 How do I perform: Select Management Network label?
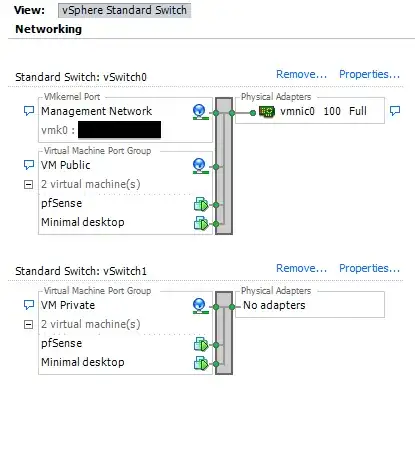[x=96, y=111]
